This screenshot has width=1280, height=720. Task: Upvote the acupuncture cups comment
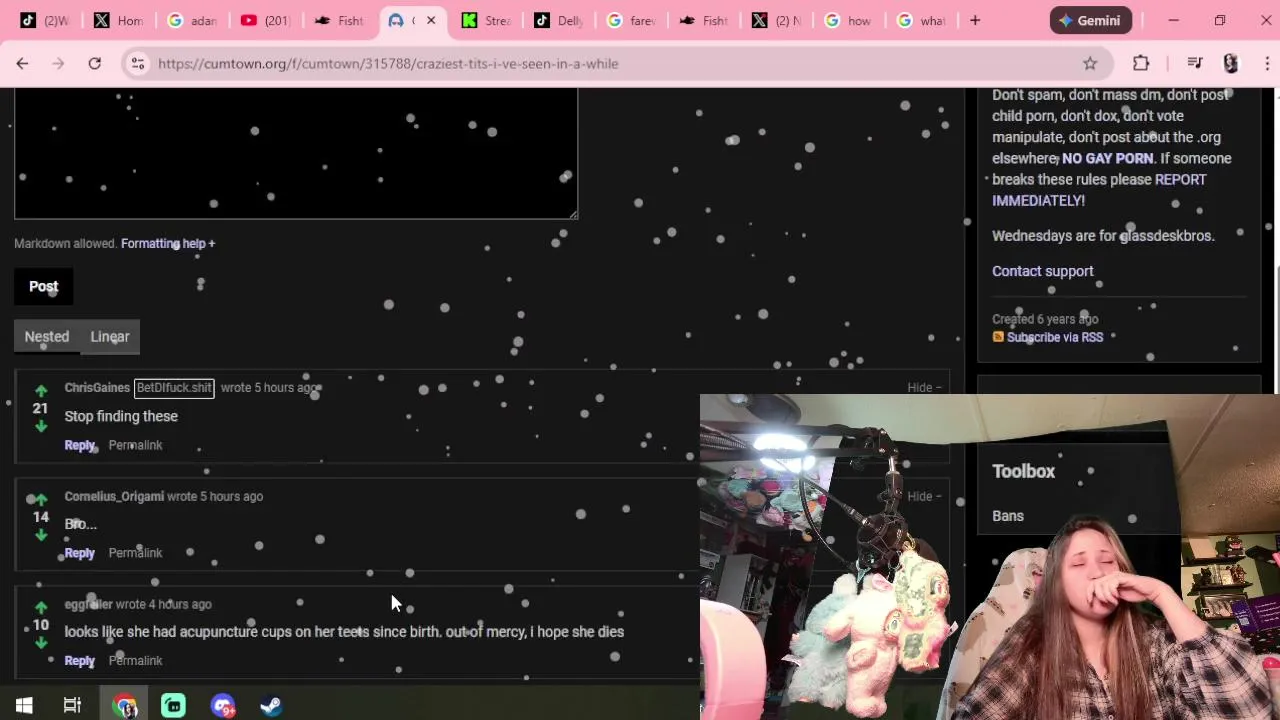tap(41, 607)
